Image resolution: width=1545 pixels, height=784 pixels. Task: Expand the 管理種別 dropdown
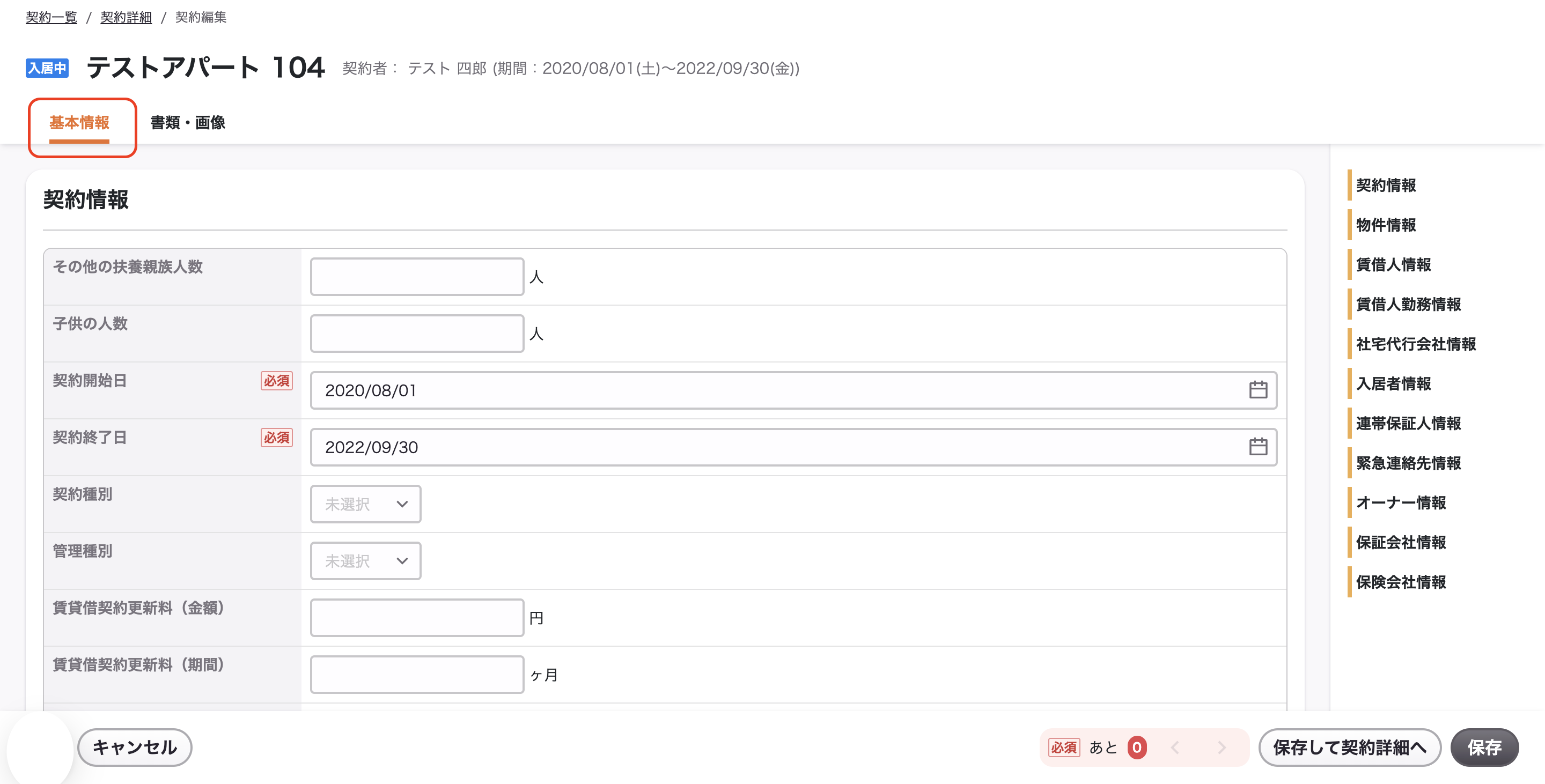[365, 561]
